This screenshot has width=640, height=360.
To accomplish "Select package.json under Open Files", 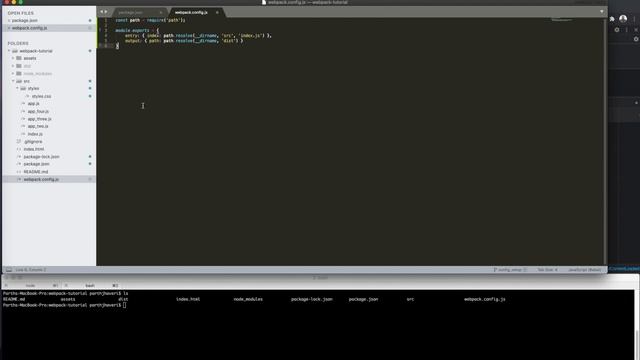I will 25,20.
